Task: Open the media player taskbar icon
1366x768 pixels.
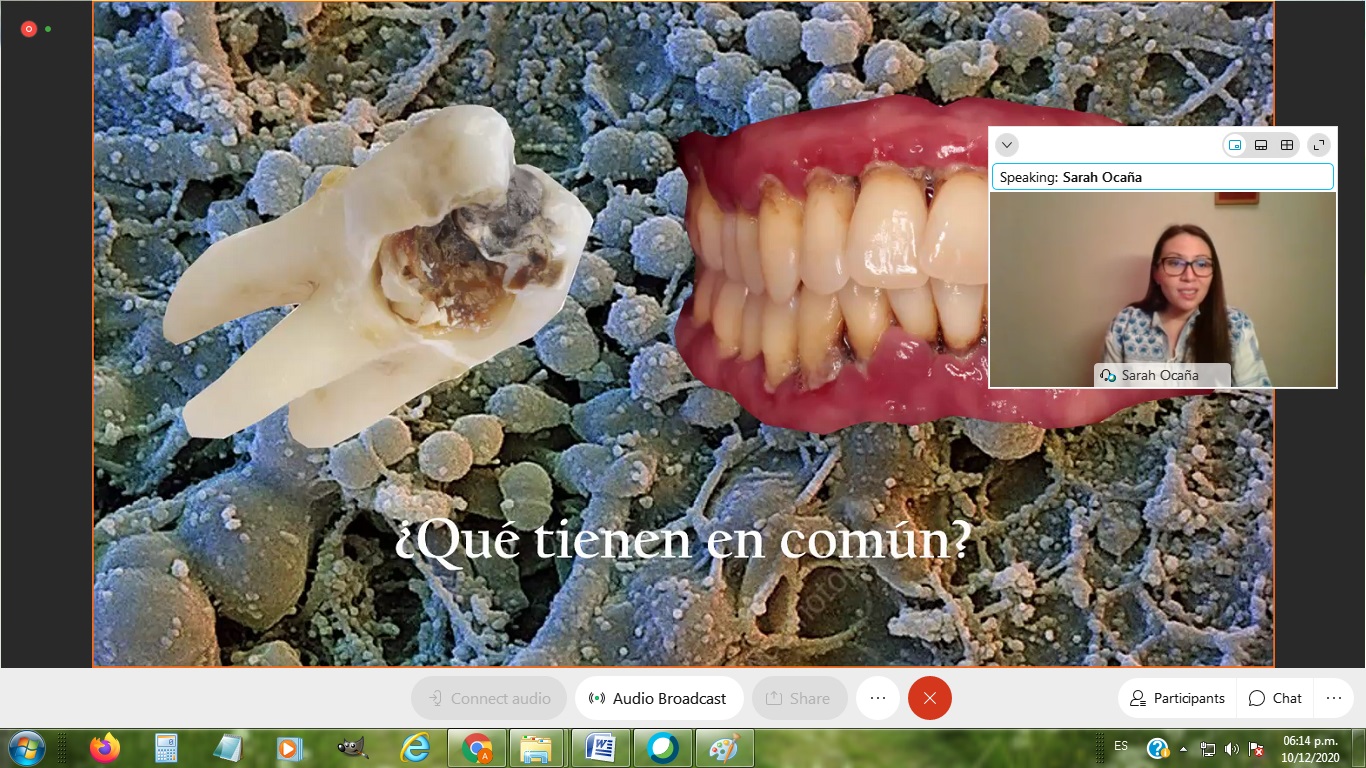Action: tap(289, 748)
